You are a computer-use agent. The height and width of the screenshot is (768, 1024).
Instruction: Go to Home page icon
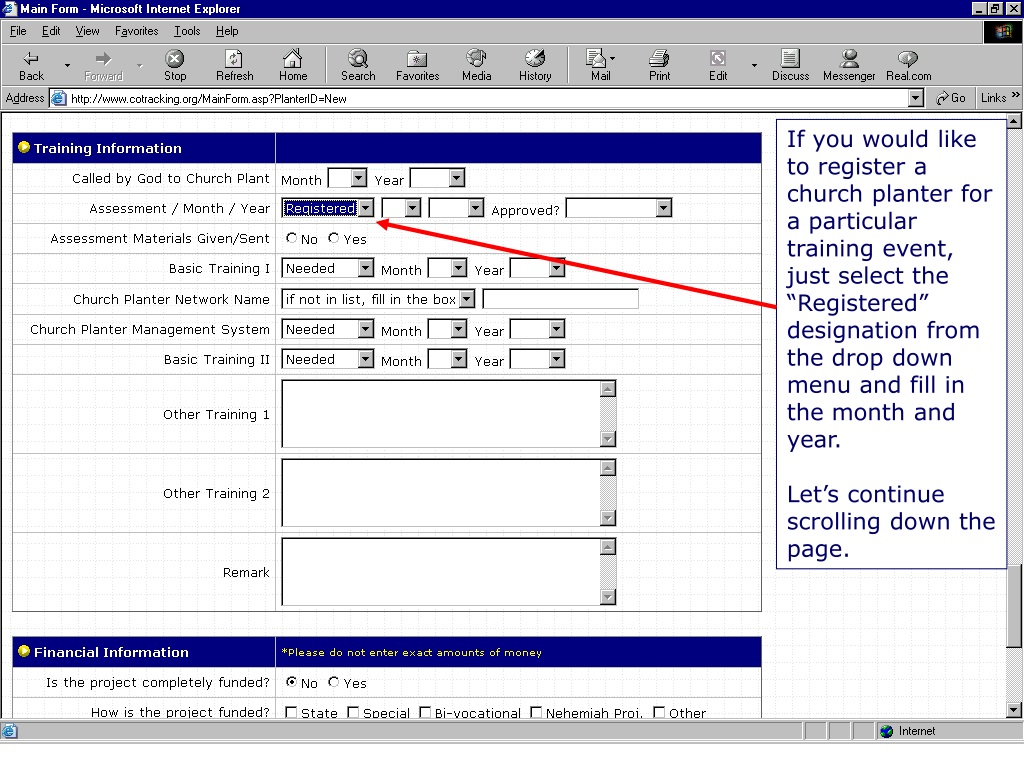pos(293,65)
